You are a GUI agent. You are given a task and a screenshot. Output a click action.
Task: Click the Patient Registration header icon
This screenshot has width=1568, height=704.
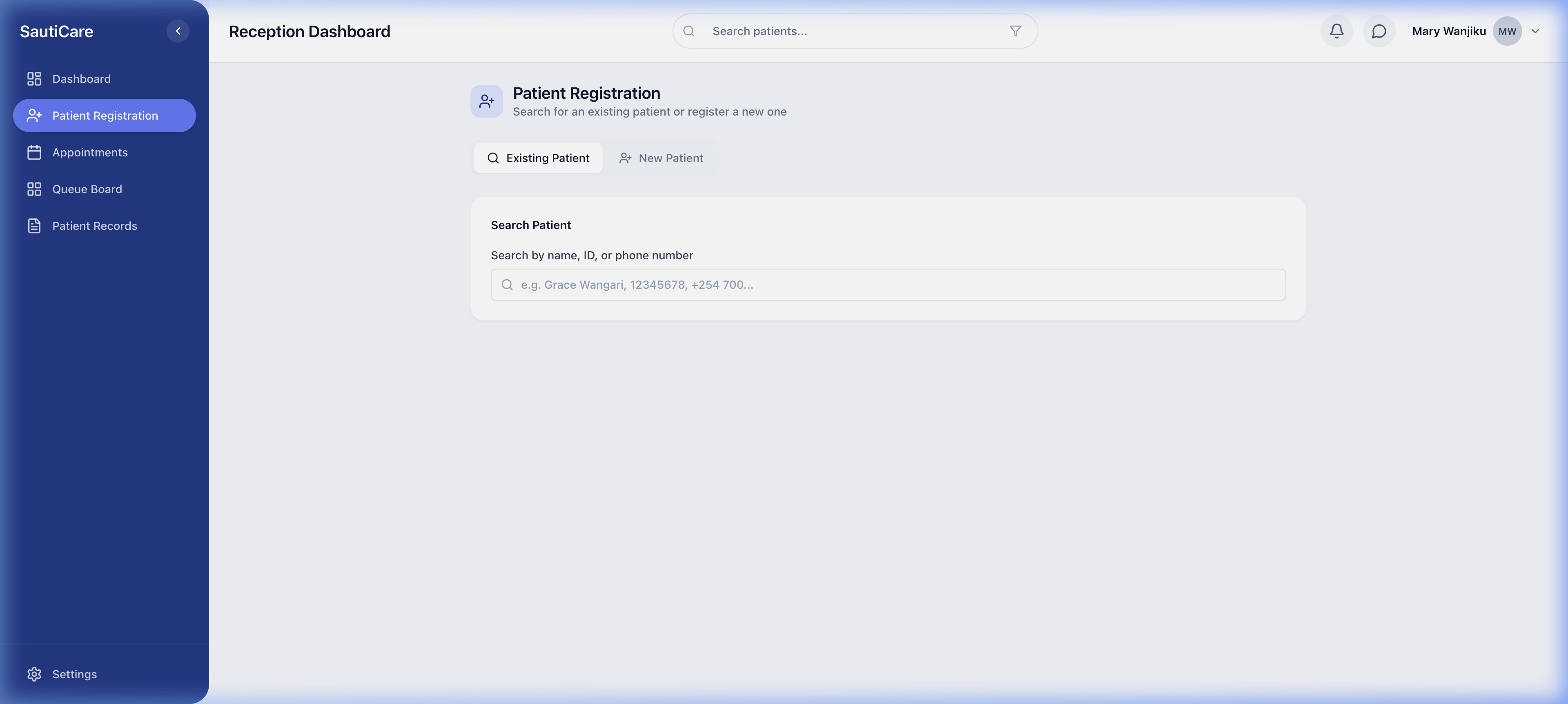[x=486, y=101]
